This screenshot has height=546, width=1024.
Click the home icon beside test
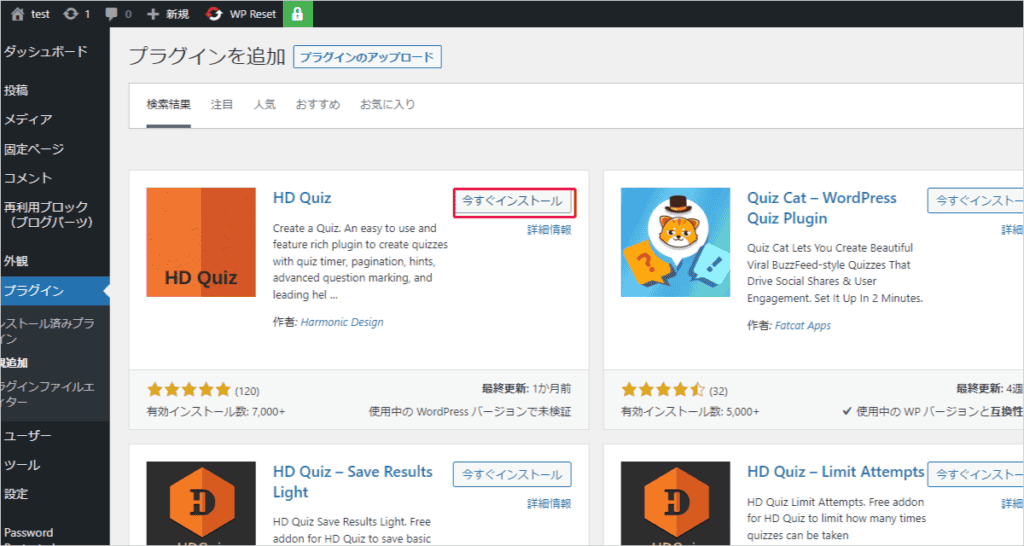click(x=17, y=14)
